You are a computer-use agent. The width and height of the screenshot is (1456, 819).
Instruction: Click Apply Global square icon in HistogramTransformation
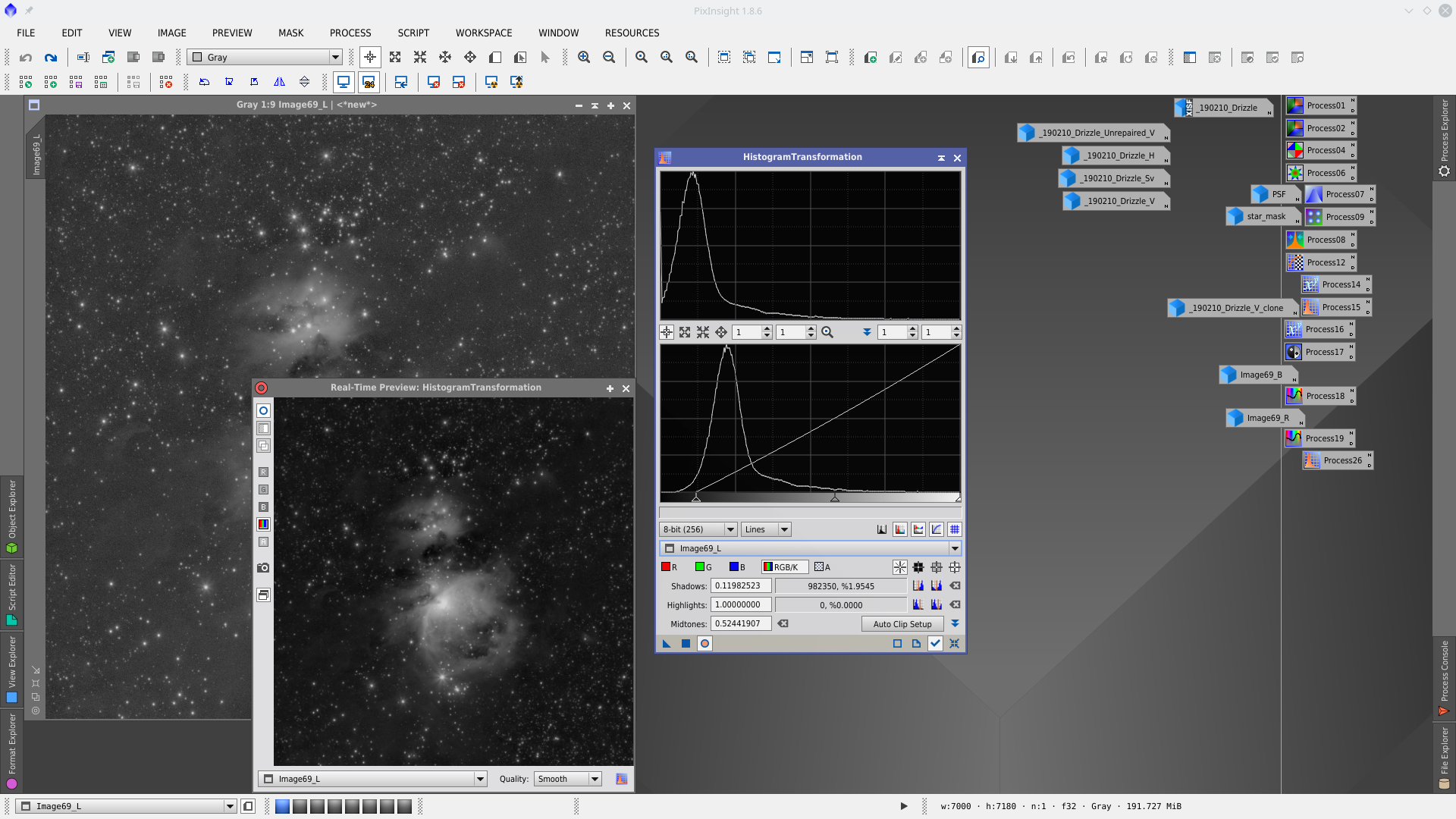[686, 644]
